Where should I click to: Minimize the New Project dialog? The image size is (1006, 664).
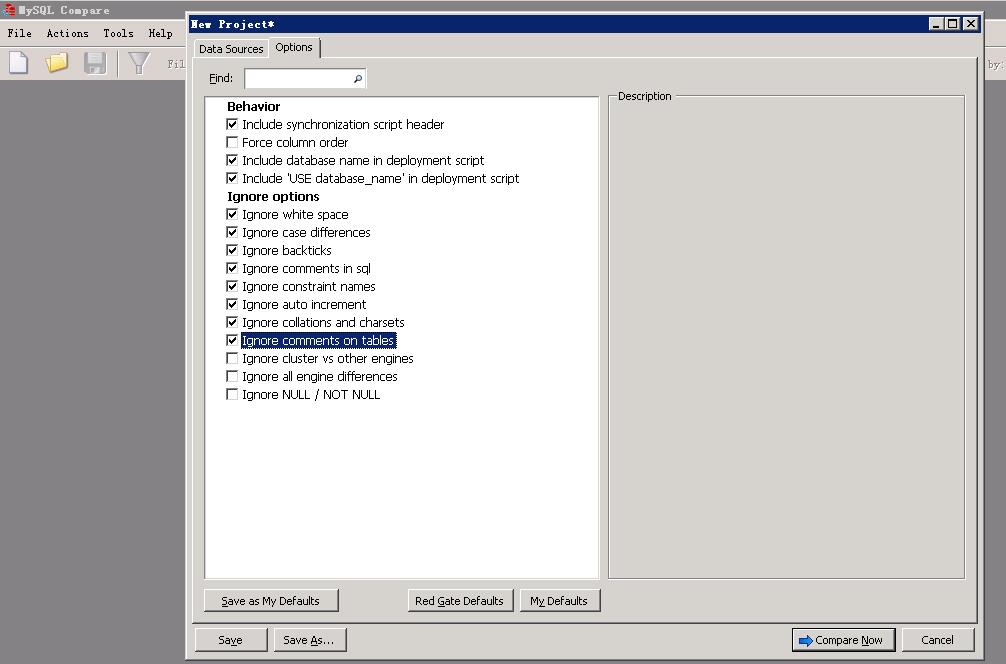(936, 24)
